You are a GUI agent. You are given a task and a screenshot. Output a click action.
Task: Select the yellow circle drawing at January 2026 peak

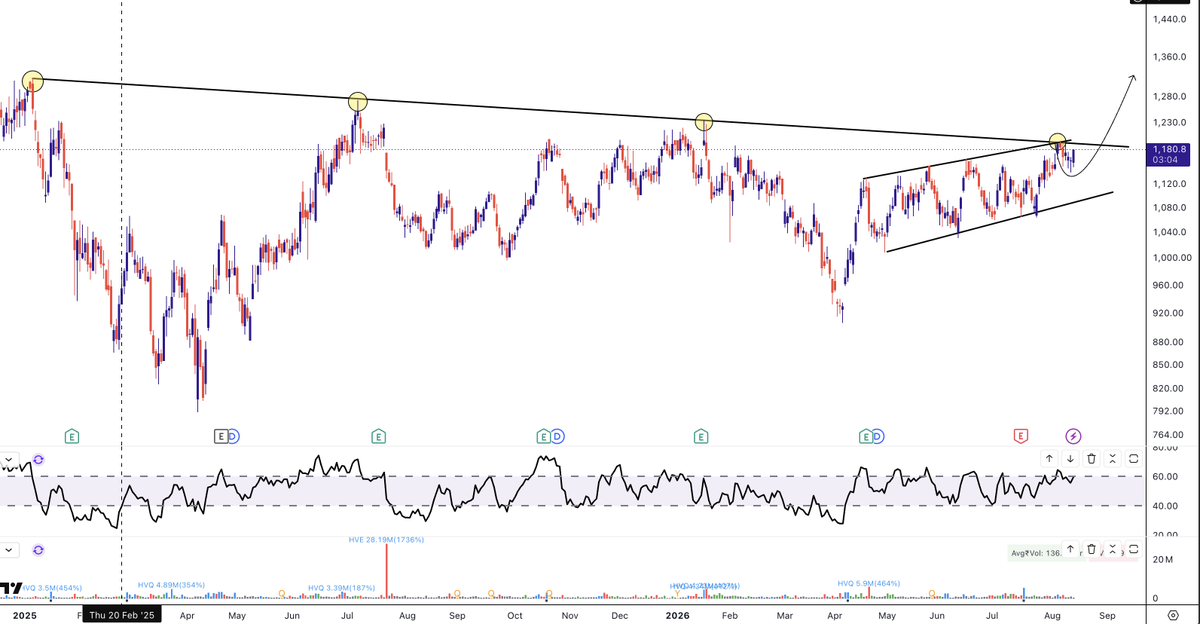(704, 121)
